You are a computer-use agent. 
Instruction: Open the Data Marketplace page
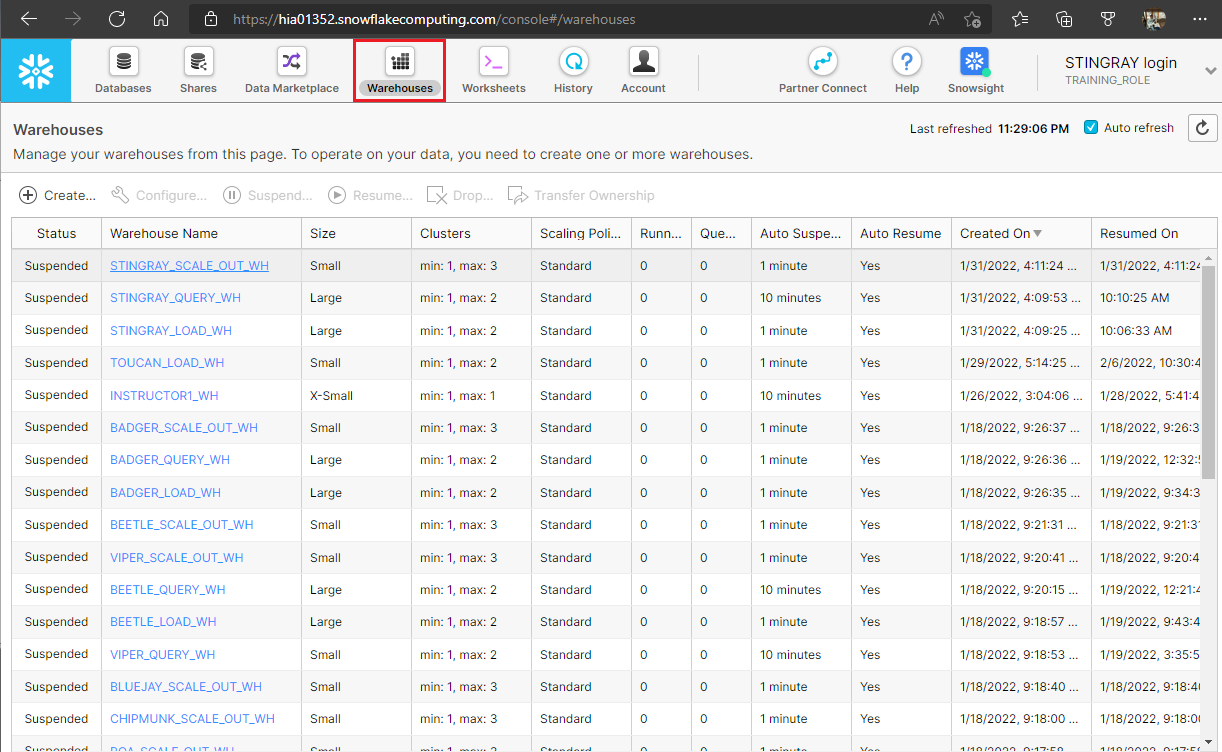tap(292, 72)
